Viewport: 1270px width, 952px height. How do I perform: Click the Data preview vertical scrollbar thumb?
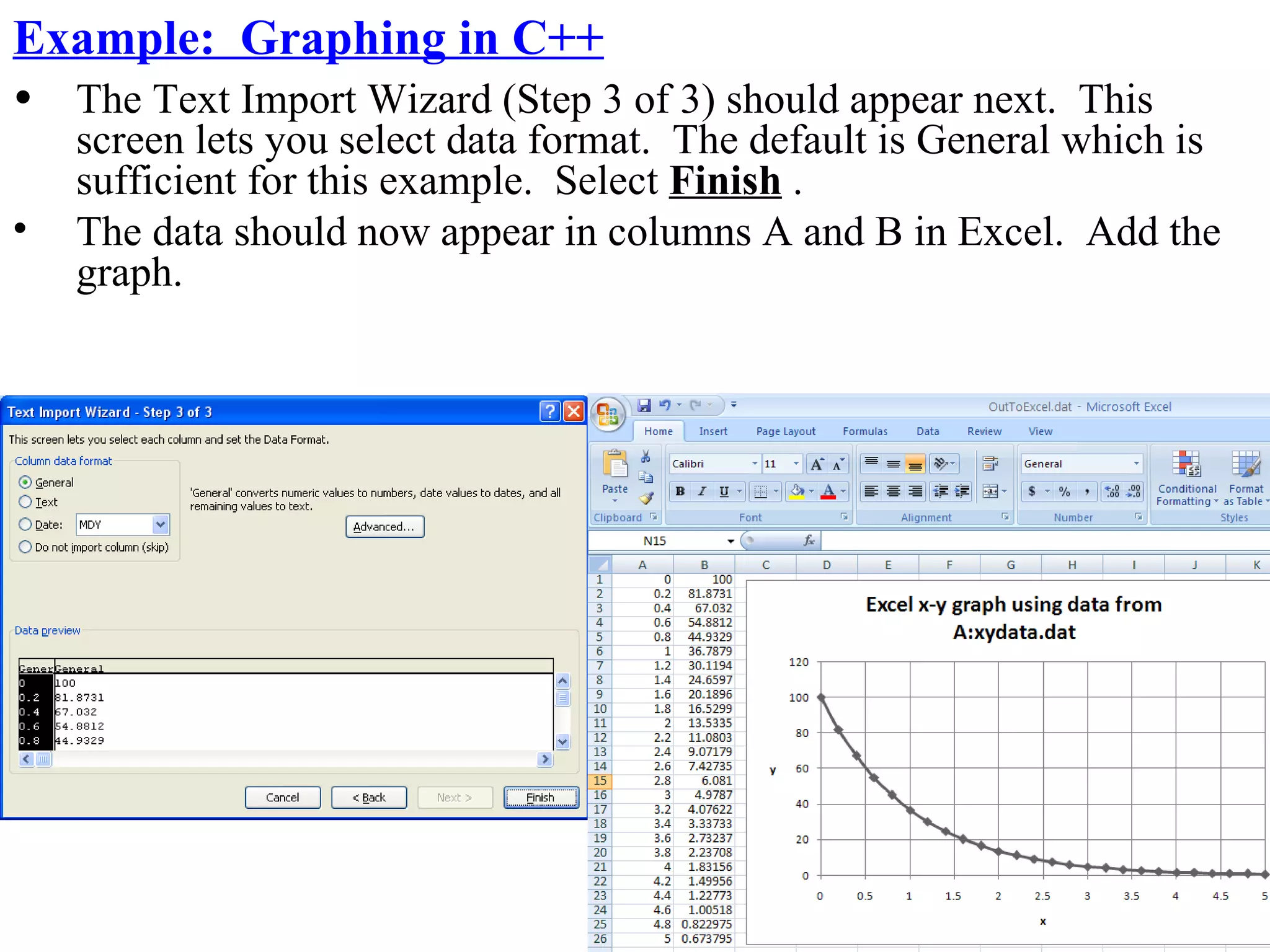coord(562,699)
